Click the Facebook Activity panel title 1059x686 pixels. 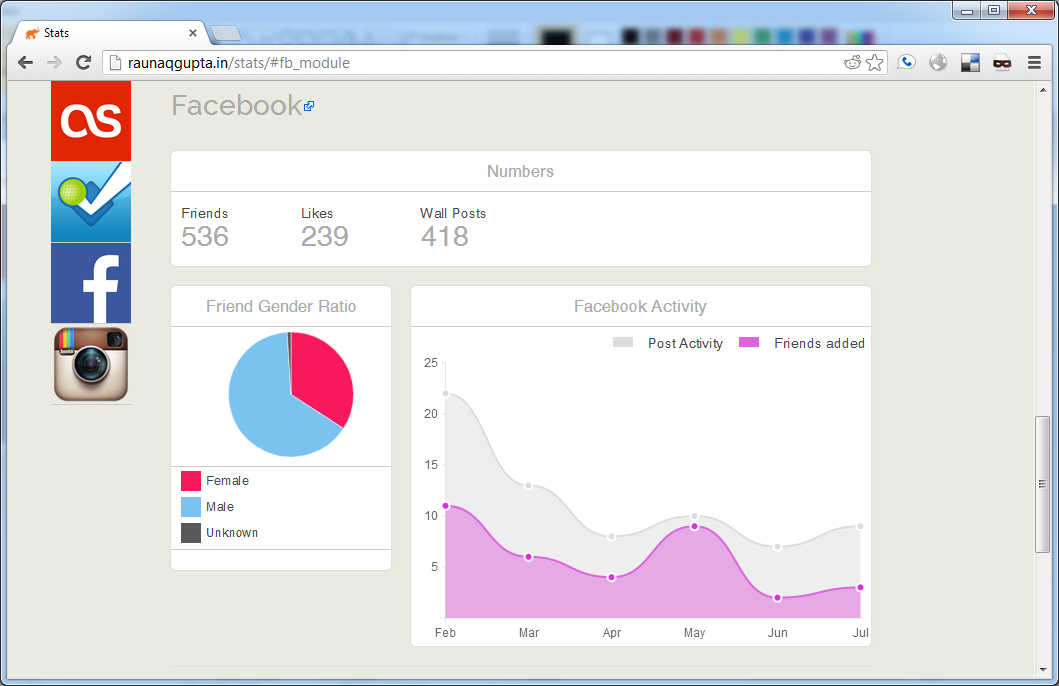640,307
